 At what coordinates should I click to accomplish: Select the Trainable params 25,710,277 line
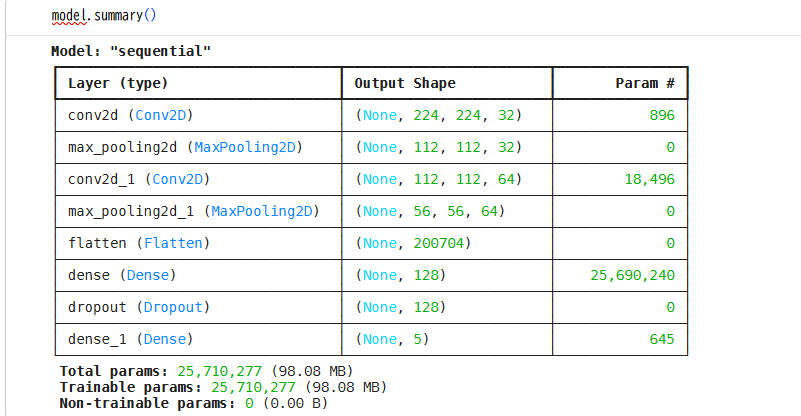click(223, 387)
